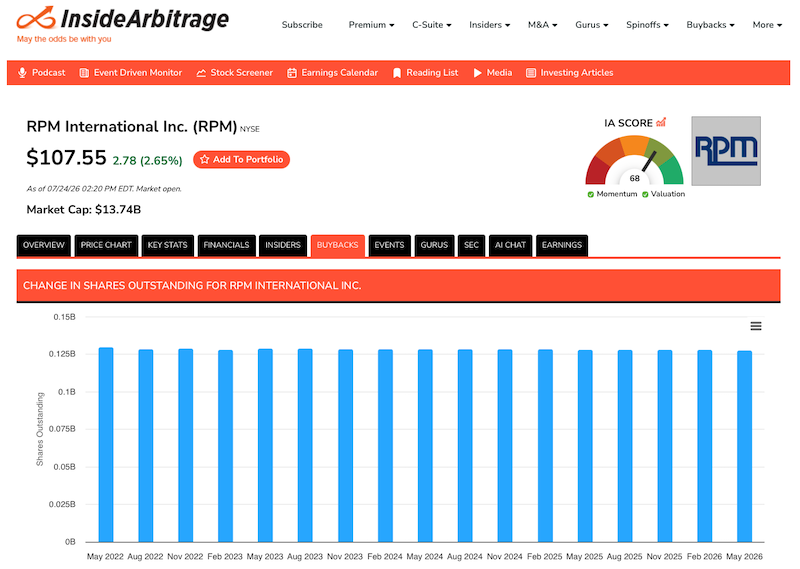Click the Media play icon

point(478,73)
